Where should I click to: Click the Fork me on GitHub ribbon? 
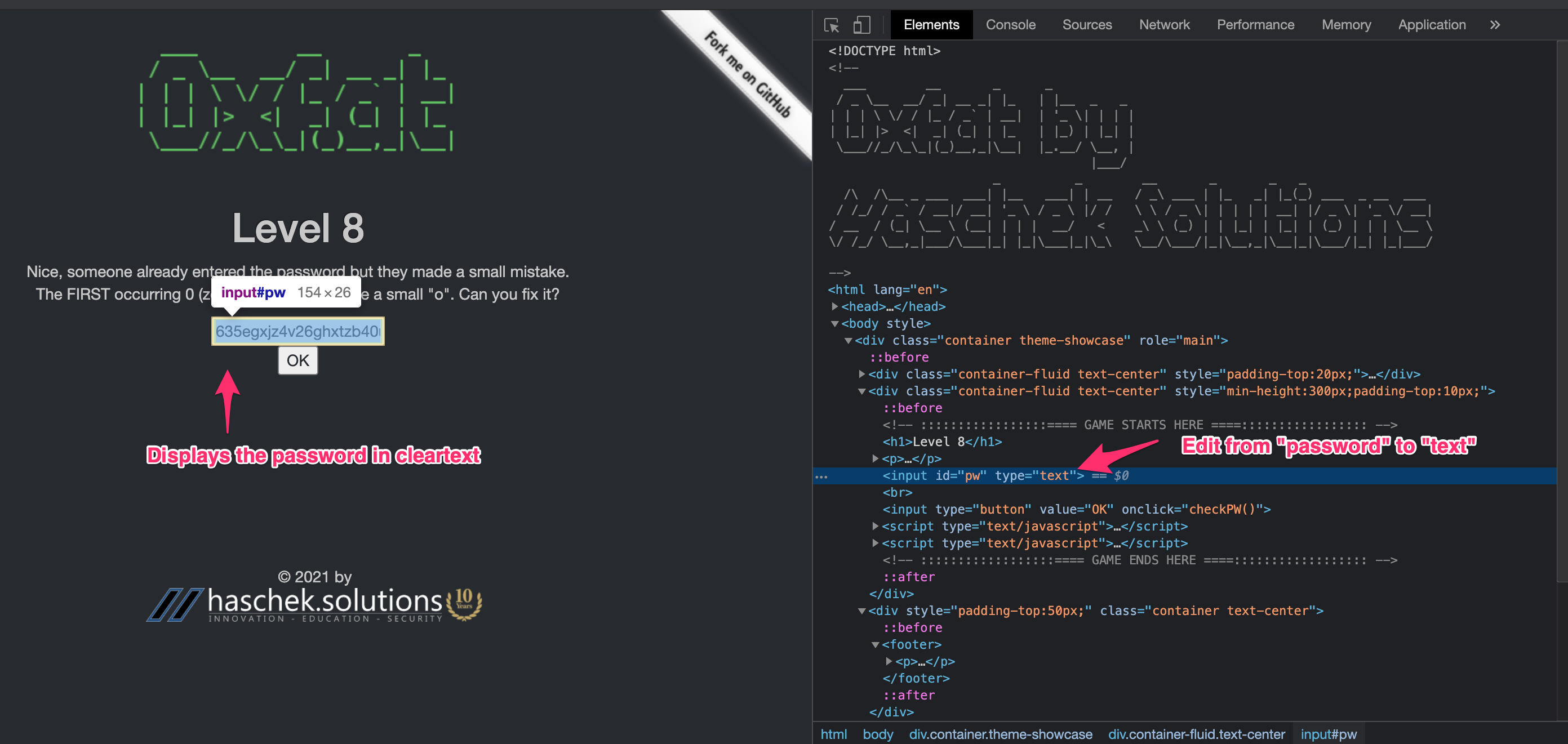tap(748, 75)
